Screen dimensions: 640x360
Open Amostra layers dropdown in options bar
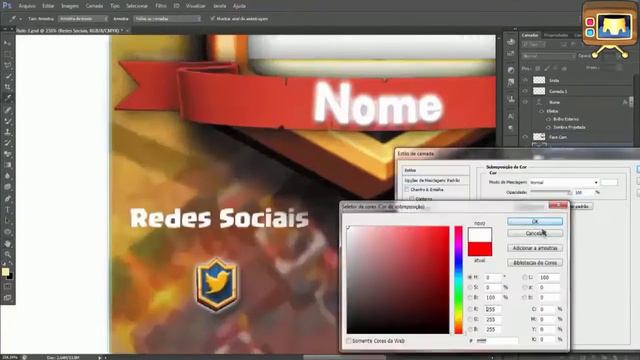click(x=167, y=19)
